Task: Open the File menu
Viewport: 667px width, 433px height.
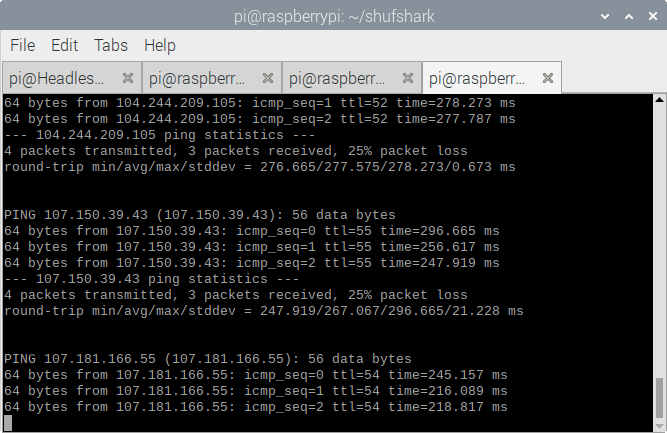Action: 23,45
